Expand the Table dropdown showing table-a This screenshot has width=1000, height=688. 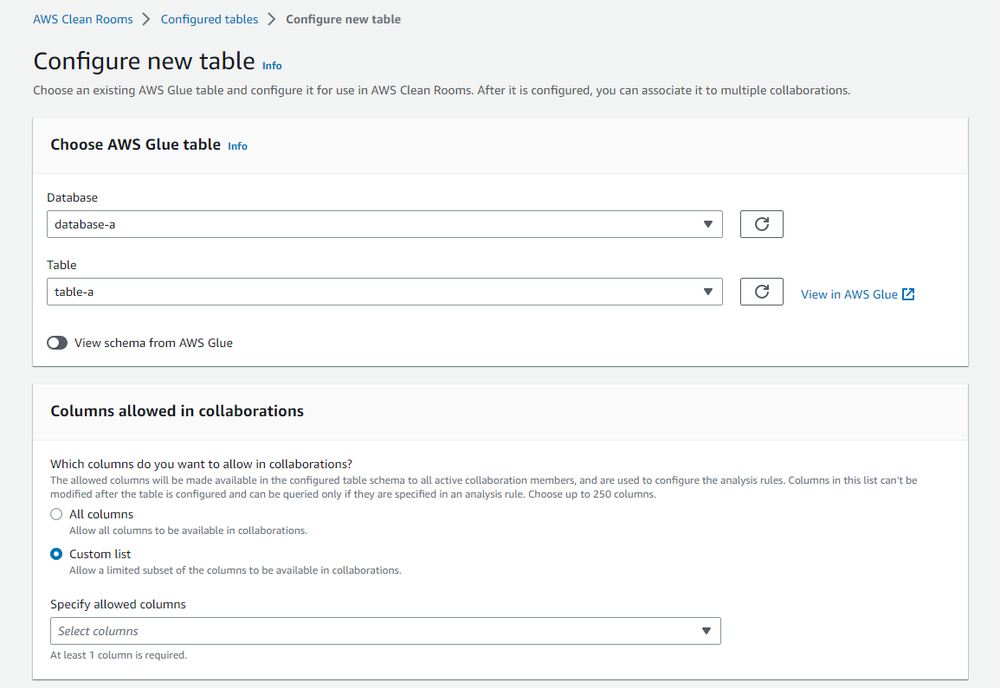click(384, 292)
